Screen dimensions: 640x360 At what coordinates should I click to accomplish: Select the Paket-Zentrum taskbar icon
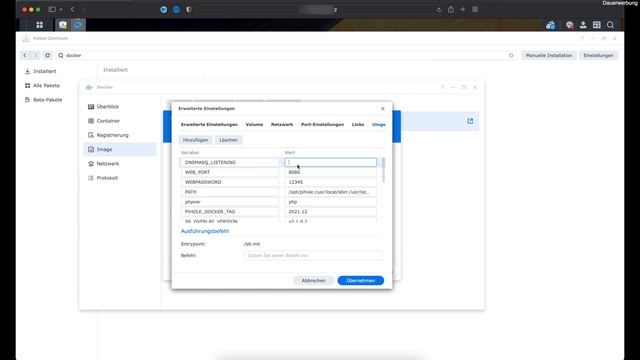(x=63, y=25)
